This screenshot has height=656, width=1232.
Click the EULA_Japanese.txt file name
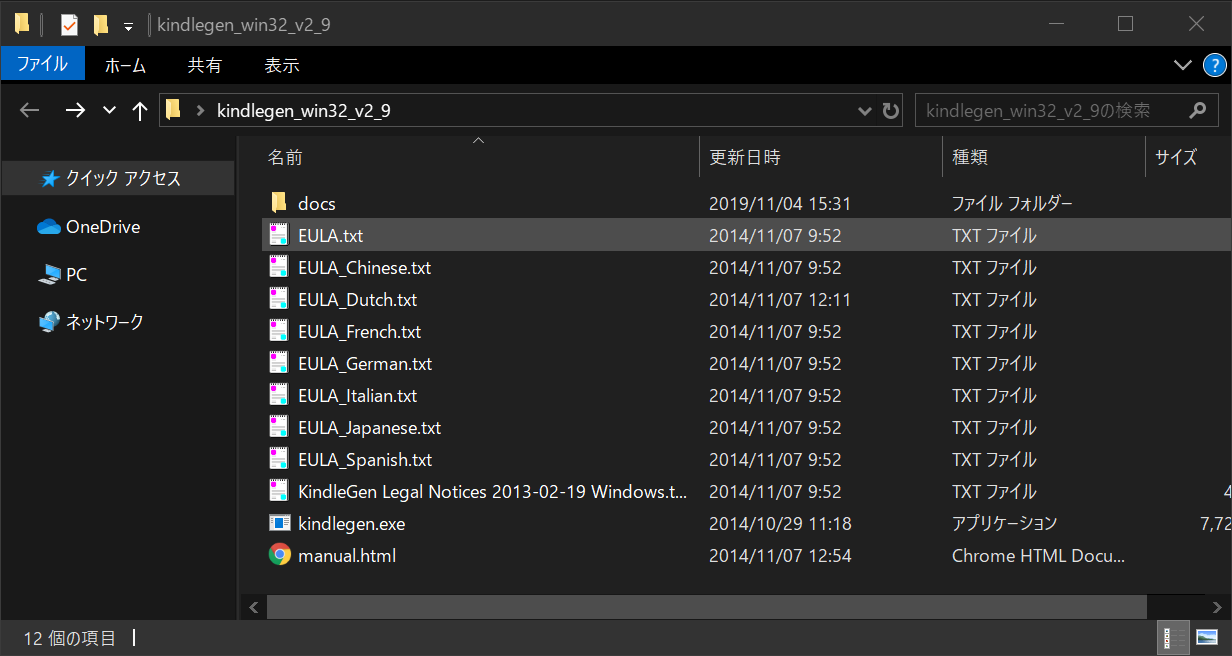(369, 428)
